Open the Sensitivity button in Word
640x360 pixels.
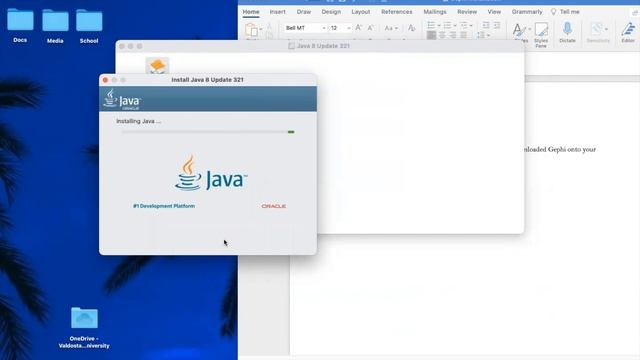(598, 33)
